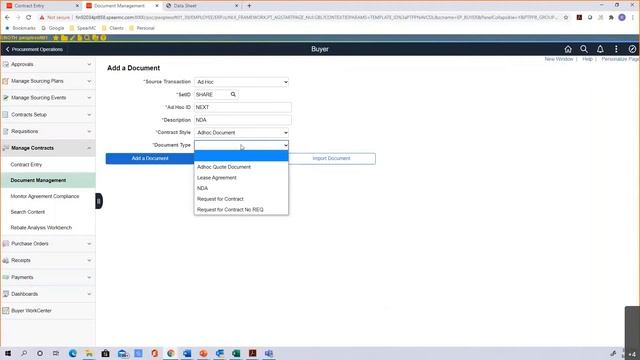
Task: Open the browser extensions puzzle icon
Action: point(611,18)
